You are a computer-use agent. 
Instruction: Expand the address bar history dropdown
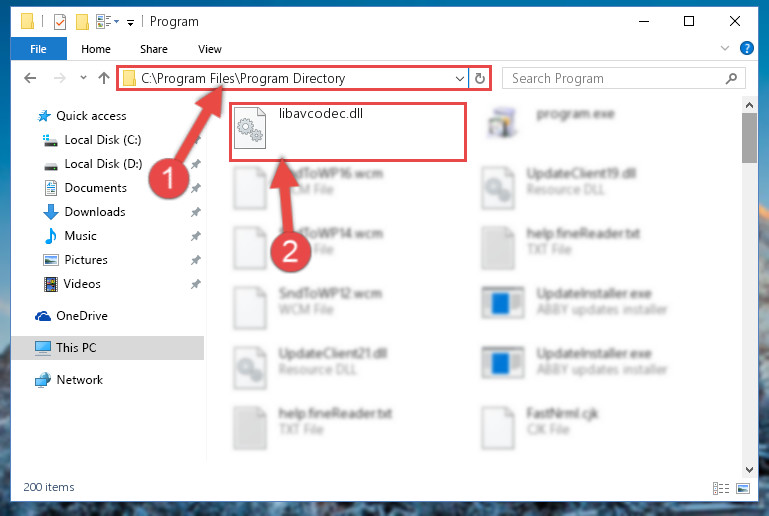(460, 78)
